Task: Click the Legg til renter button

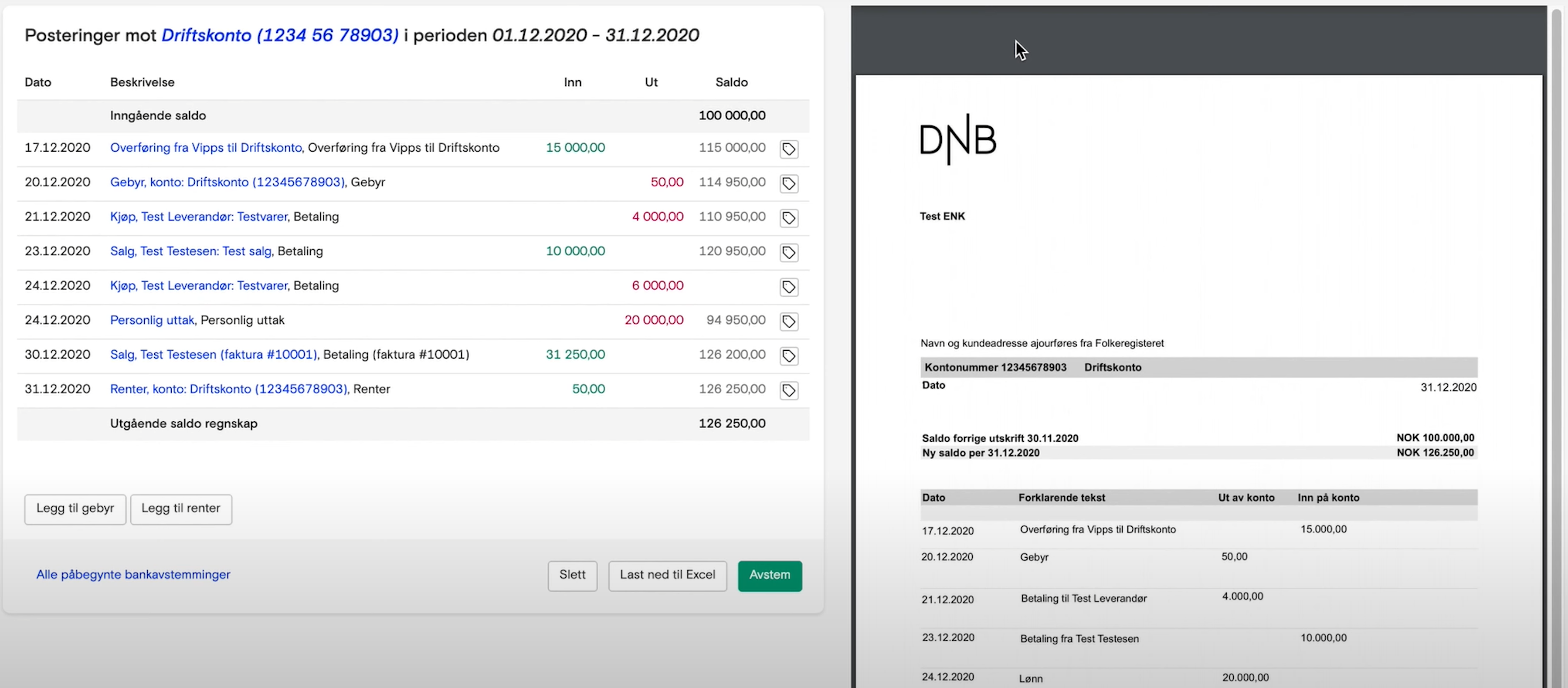Action: pyautogui.click(x=181, y=509)
